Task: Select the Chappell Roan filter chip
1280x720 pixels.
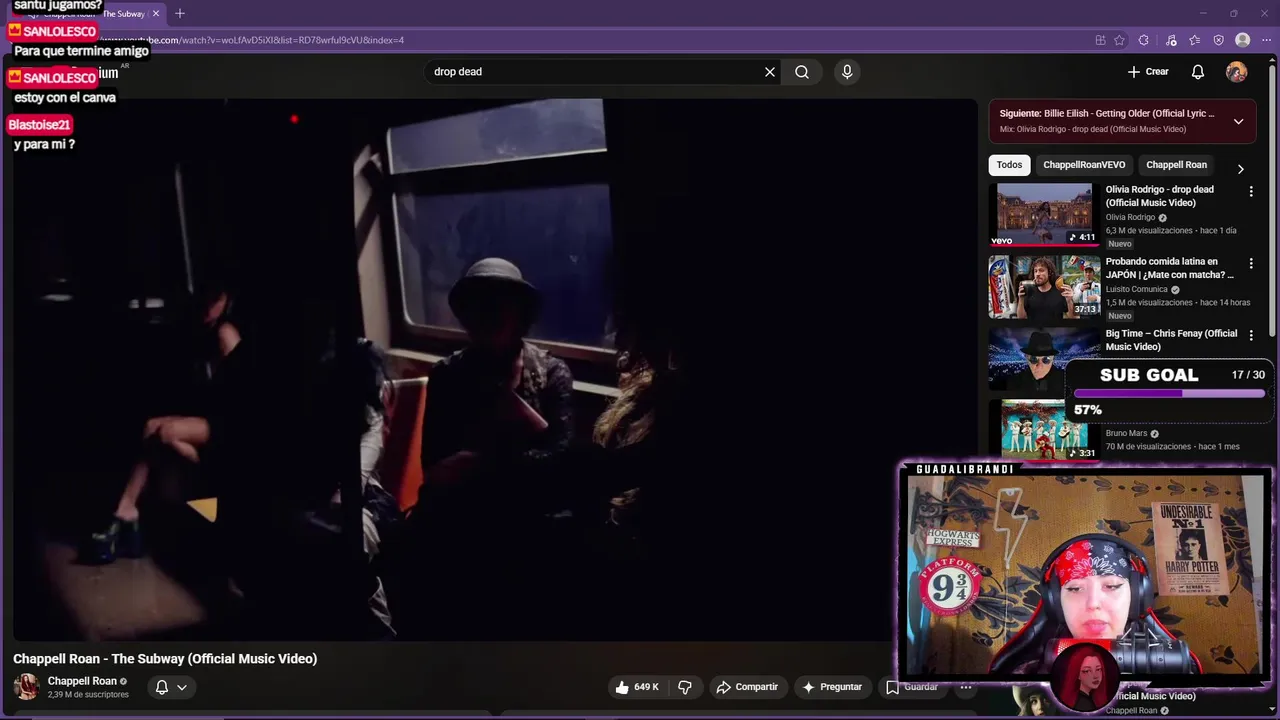Action: click(1176, 165)
